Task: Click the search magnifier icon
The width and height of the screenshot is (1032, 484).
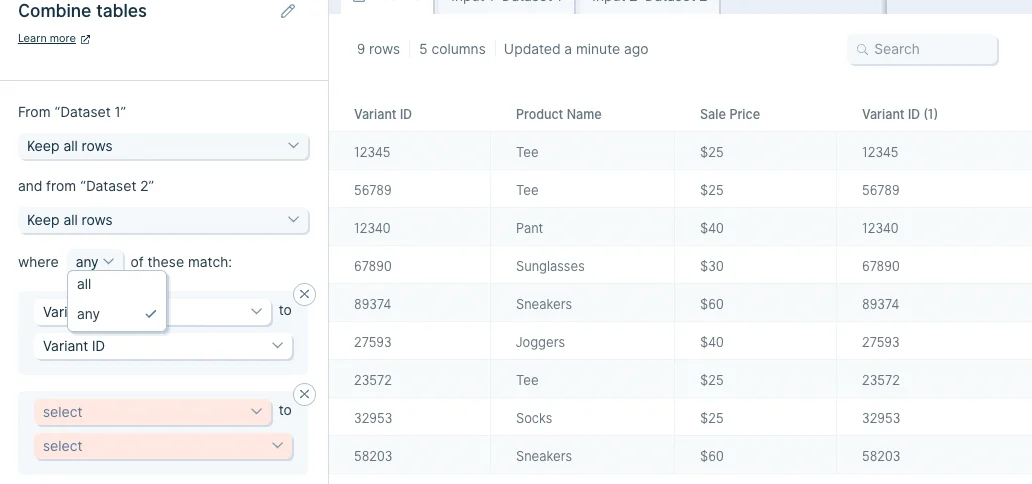Action: [x=862, y=49]
